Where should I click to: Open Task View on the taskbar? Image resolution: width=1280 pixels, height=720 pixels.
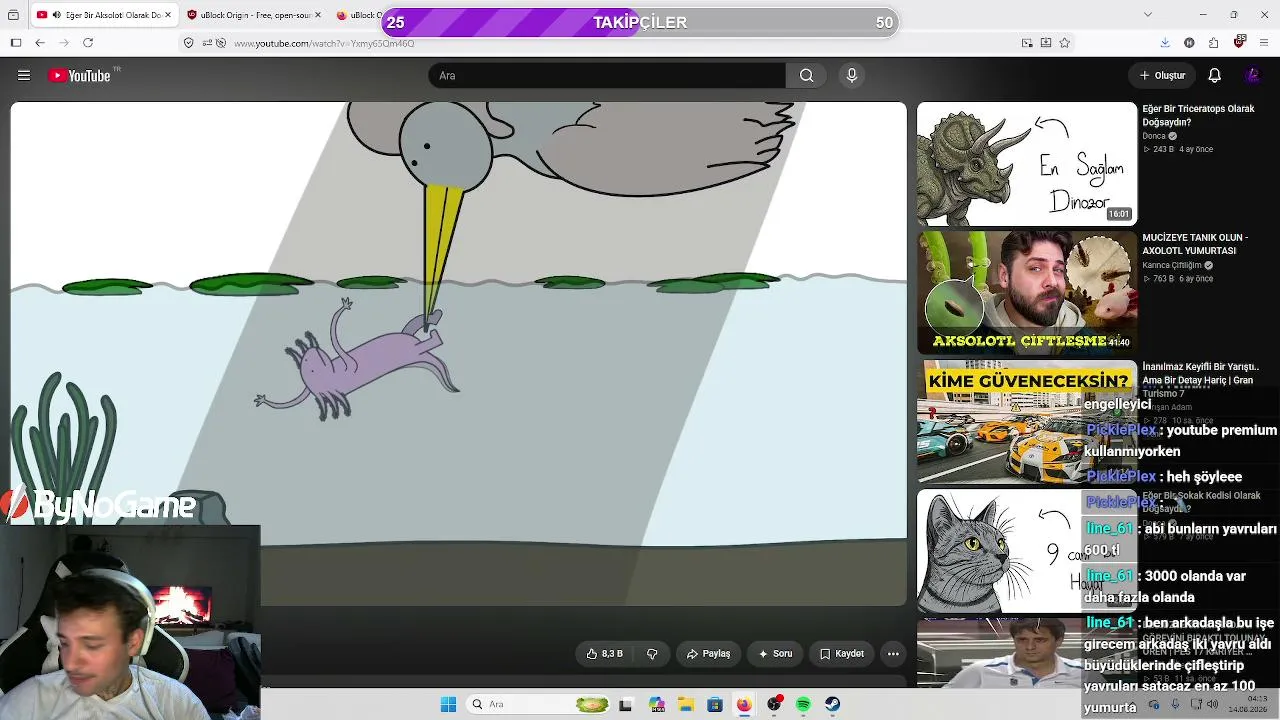[626, 704]
